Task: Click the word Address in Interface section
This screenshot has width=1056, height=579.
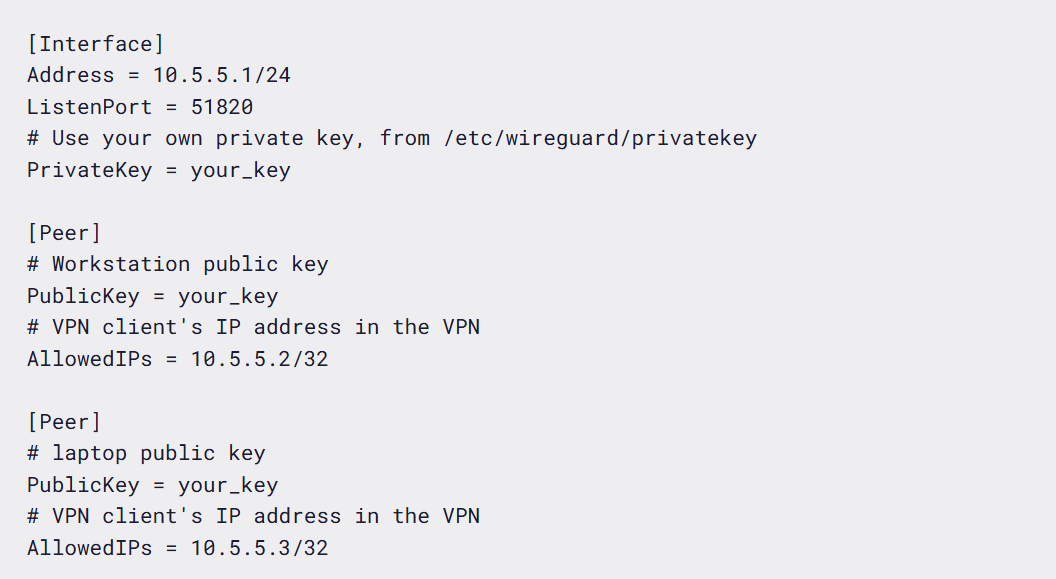Action: (x=71, y=75)
